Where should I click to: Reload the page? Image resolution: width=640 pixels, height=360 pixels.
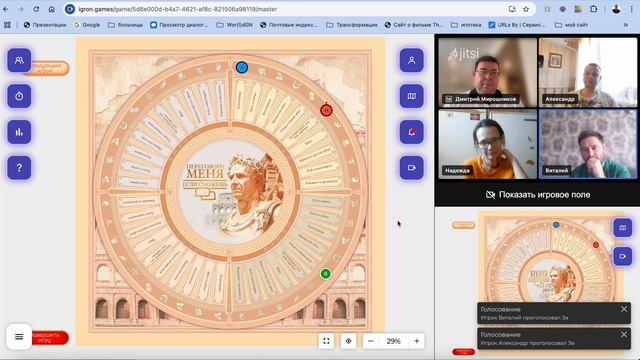36,9
